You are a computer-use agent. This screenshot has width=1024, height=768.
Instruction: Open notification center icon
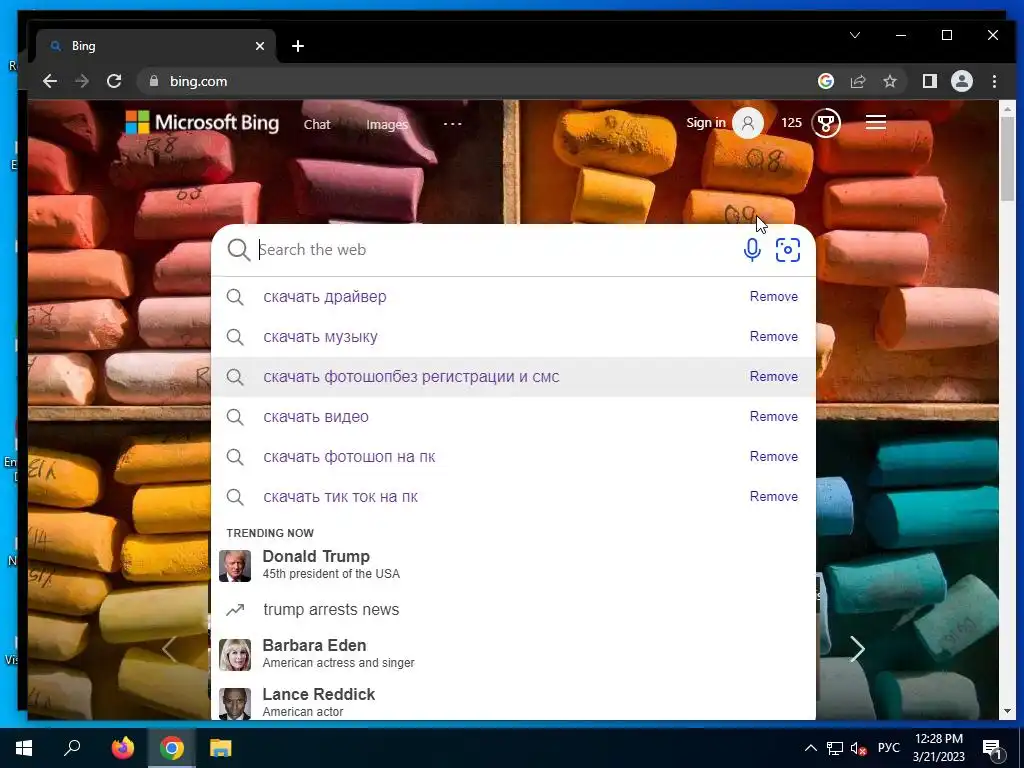pyautogui.click(x=991, y=749)
